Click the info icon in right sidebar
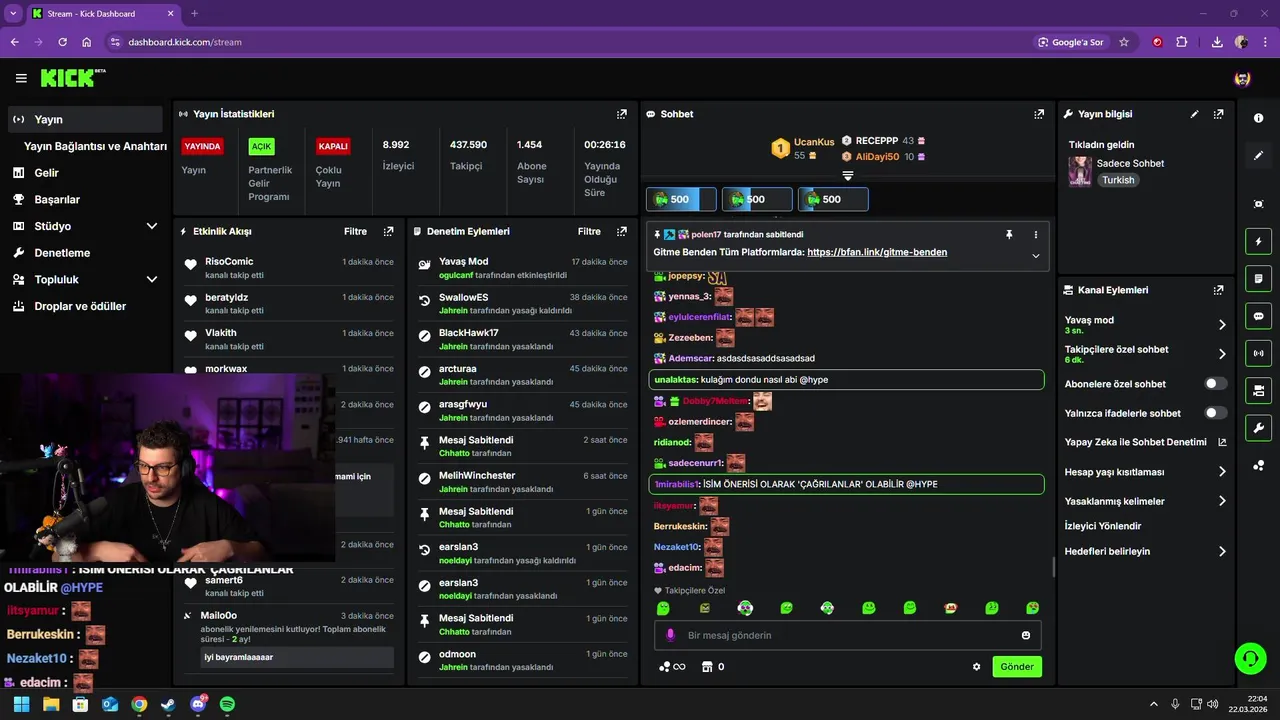The image size is (1280, 720). (x=1258, y=118)
